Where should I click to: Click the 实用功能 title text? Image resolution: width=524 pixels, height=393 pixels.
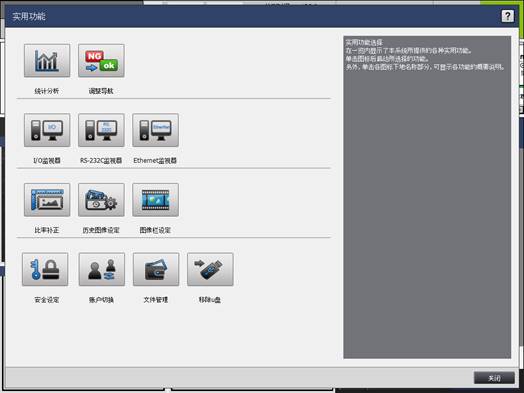click(29, 16)
